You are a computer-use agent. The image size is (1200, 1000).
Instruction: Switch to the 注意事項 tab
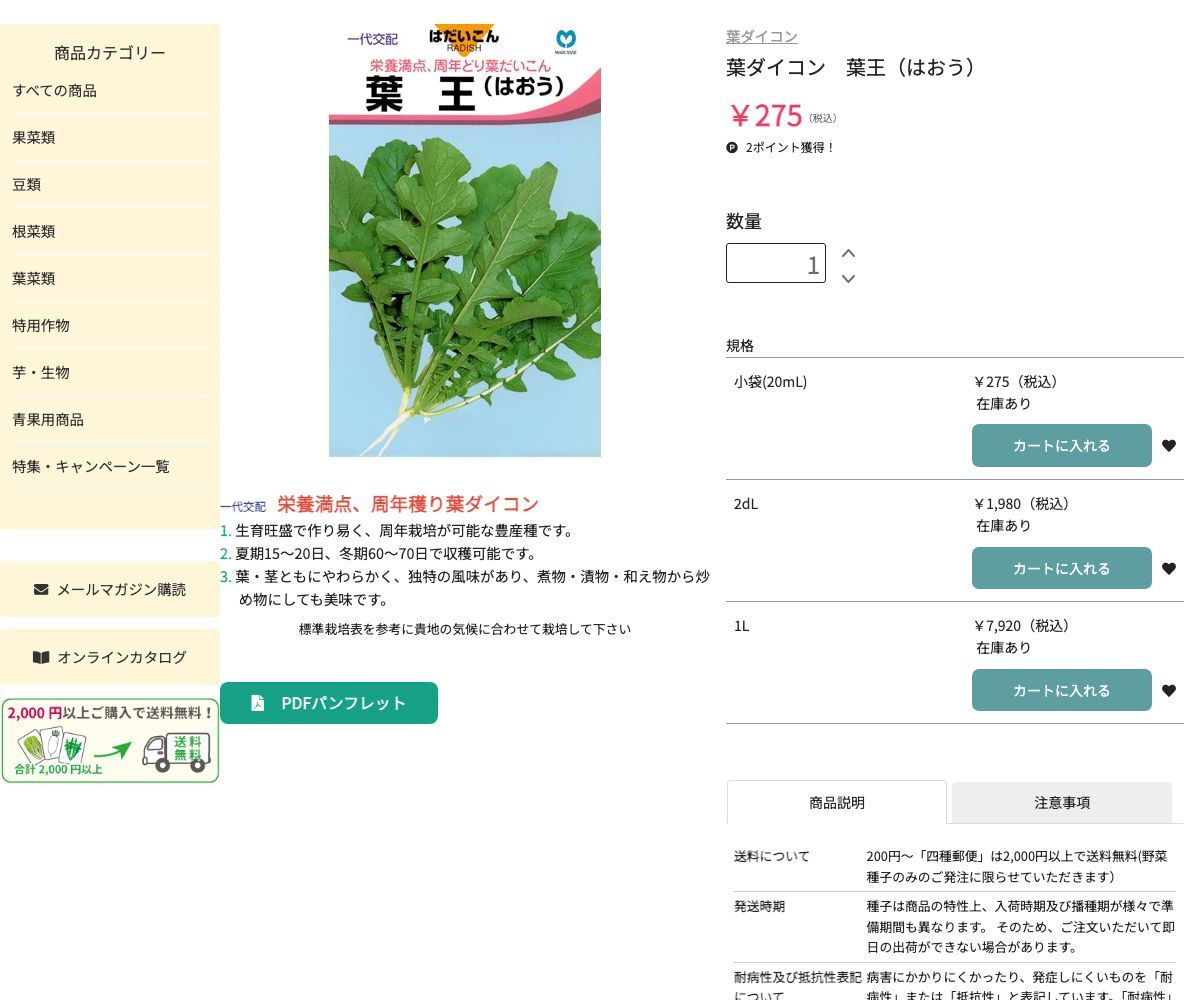click(1063, 802)
